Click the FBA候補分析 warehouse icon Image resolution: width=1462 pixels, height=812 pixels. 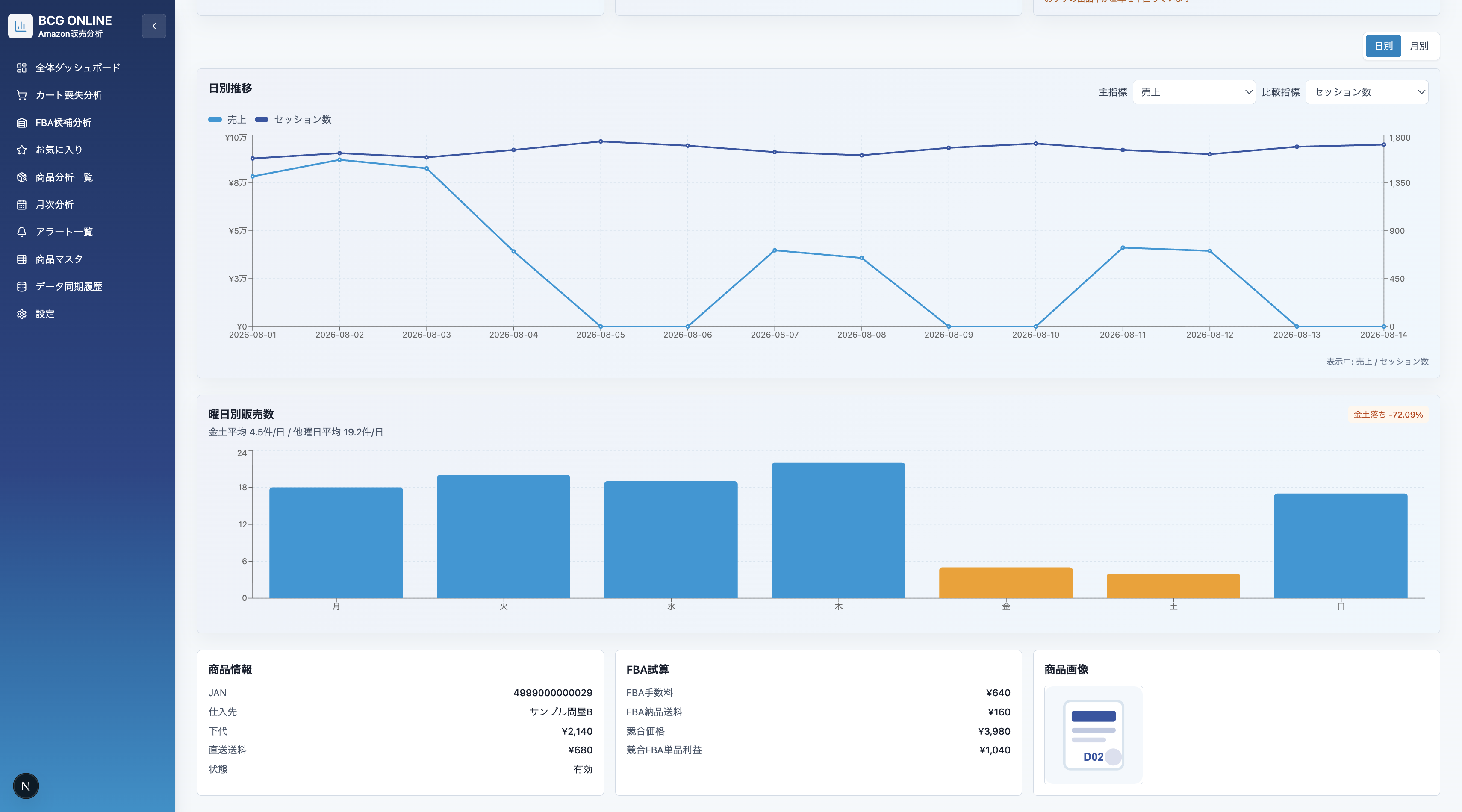pos(21,123)
